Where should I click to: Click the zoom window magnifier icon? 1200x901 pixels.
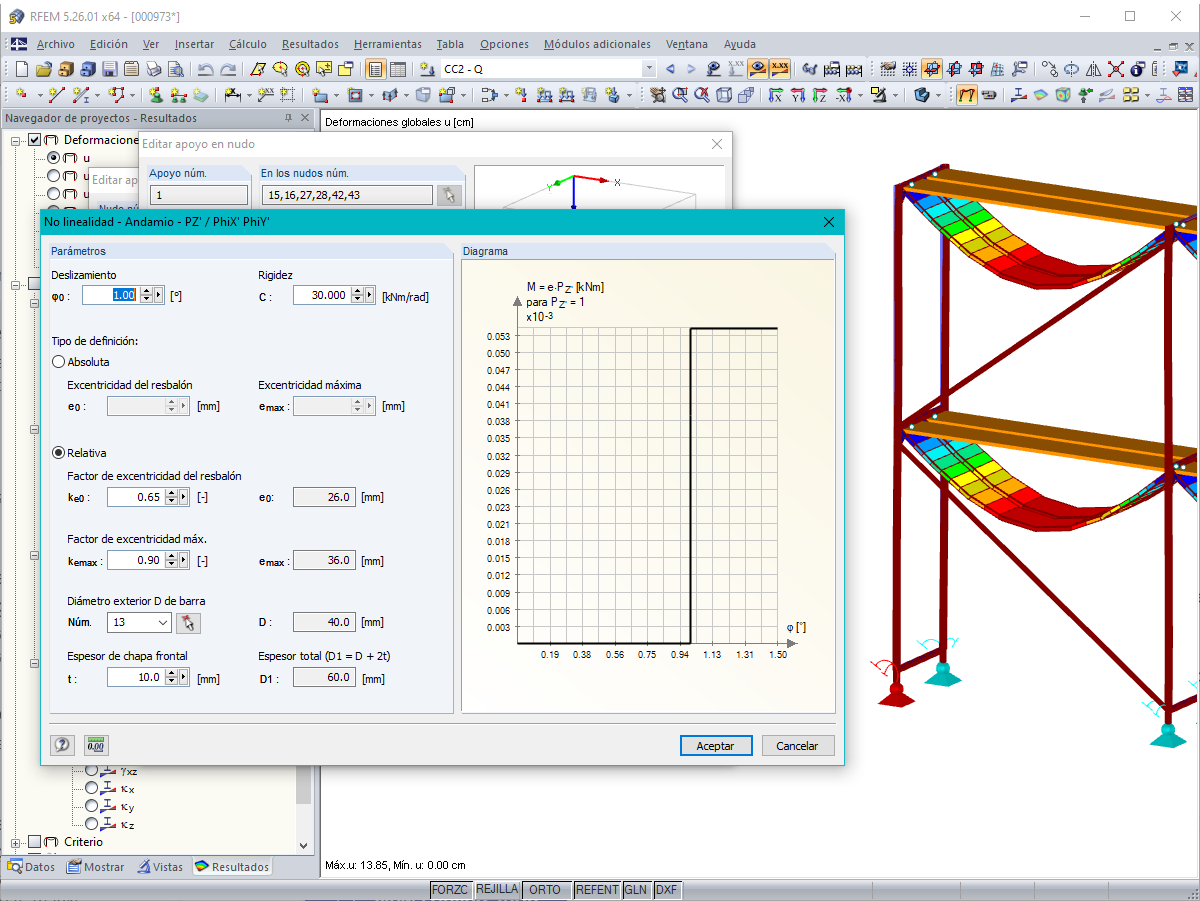pos(680,95)
